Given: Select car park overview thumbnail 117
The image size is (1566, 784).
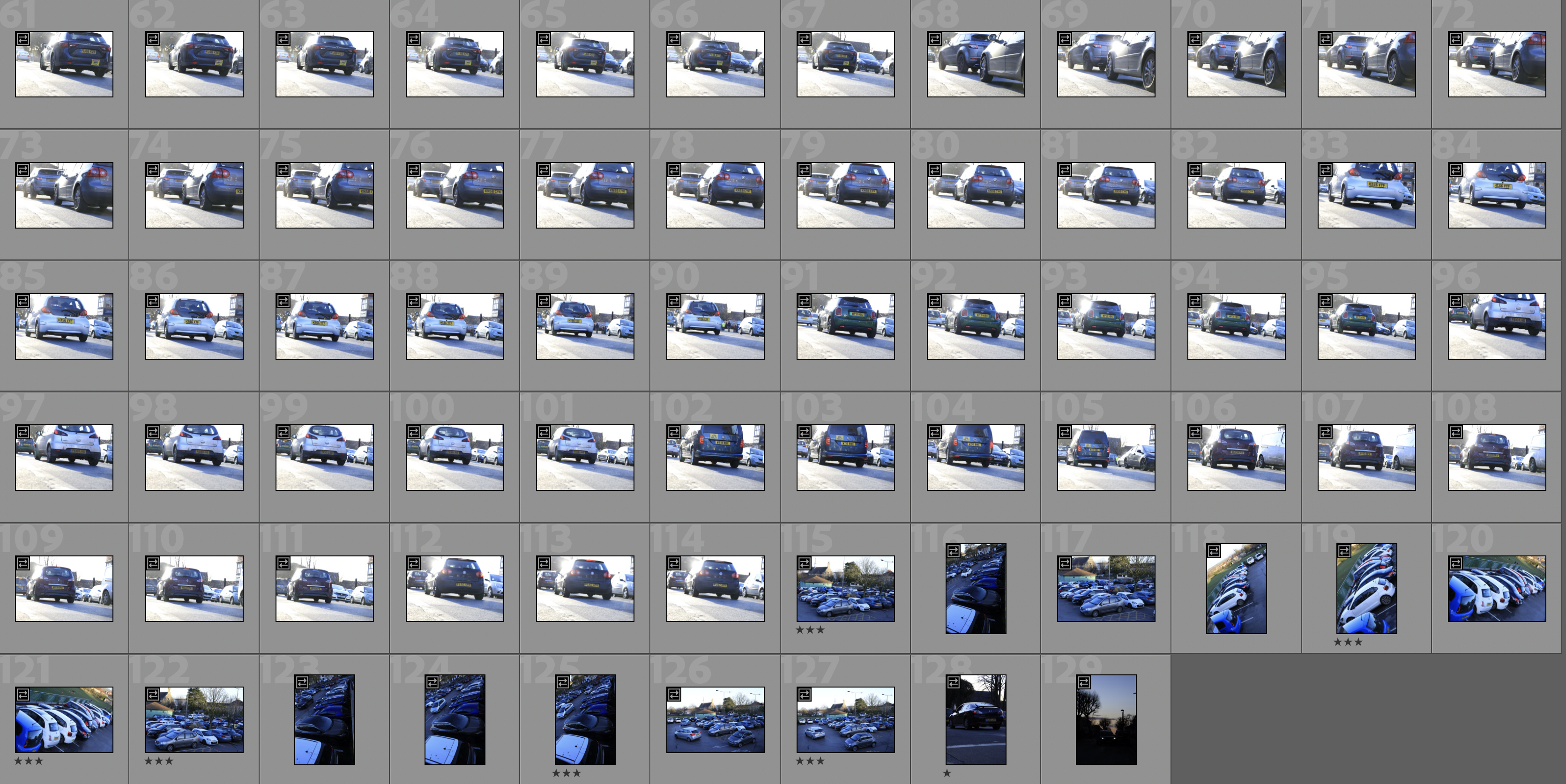Looking at the screenshot, I should tap(1106, 588).
